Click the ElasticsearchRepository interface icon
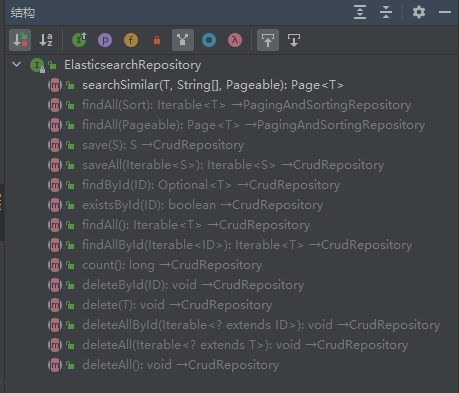459x393 pixels. pos(37,65)
